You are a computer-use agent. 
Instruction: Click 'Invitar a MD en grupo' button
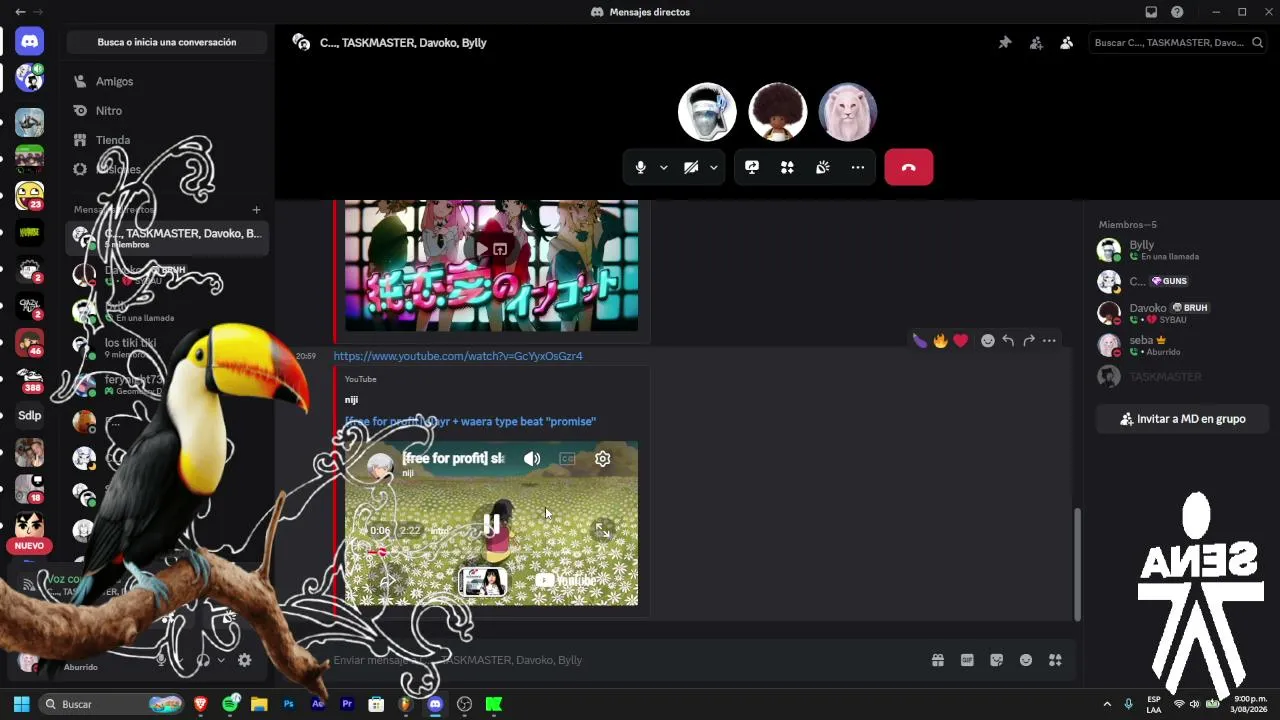tap(1183, 419)
